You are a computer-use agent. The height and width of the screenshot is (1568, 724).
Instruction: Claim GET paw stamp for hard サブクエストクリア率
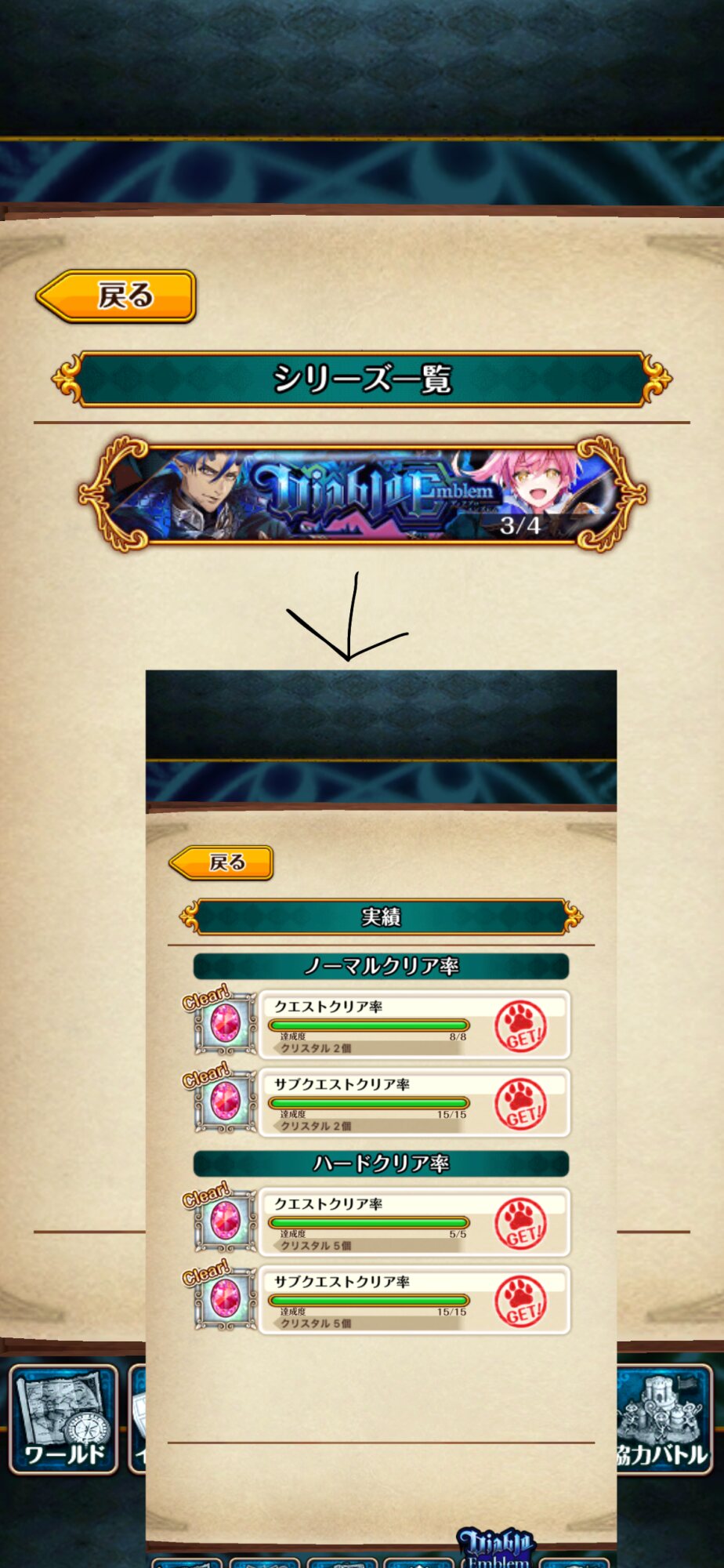[520, 1301]
